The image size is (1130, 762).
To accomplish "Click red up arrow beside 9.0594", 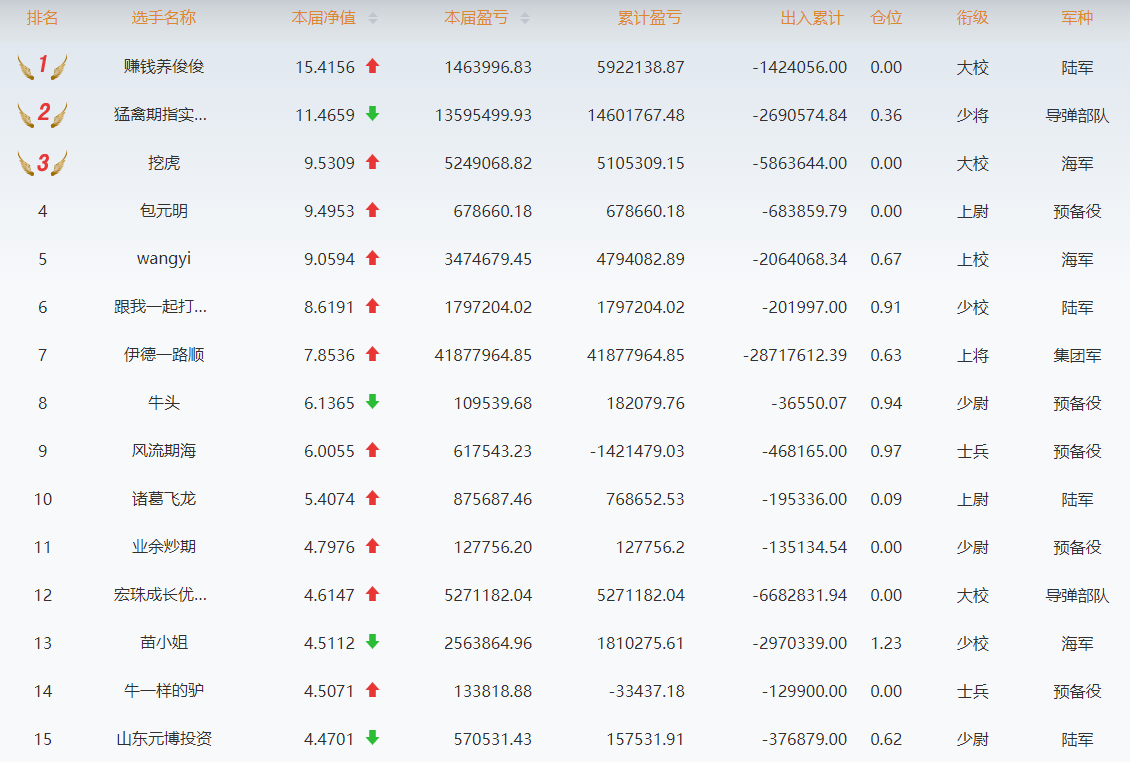I will pos(373,258).
